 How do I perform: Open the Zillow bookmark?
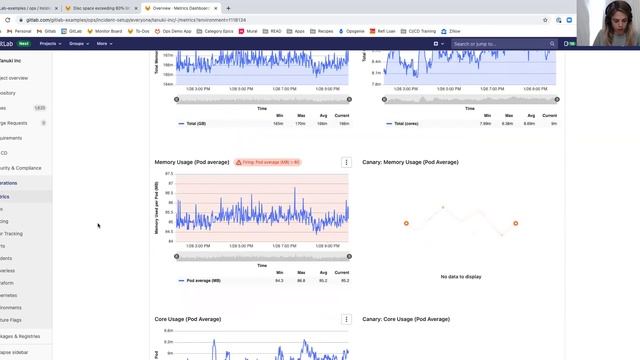pos(451,31)
